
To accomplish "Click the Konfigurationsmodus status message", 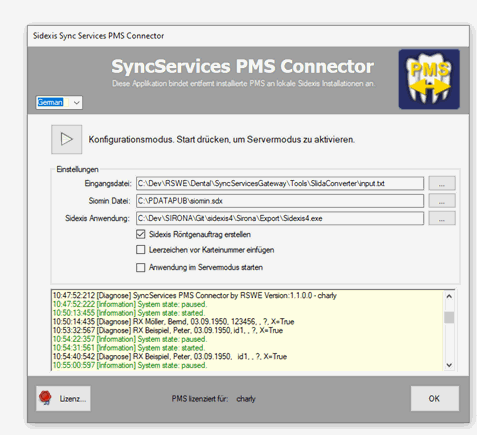I will pyautogui.click(x=221, y=140).
